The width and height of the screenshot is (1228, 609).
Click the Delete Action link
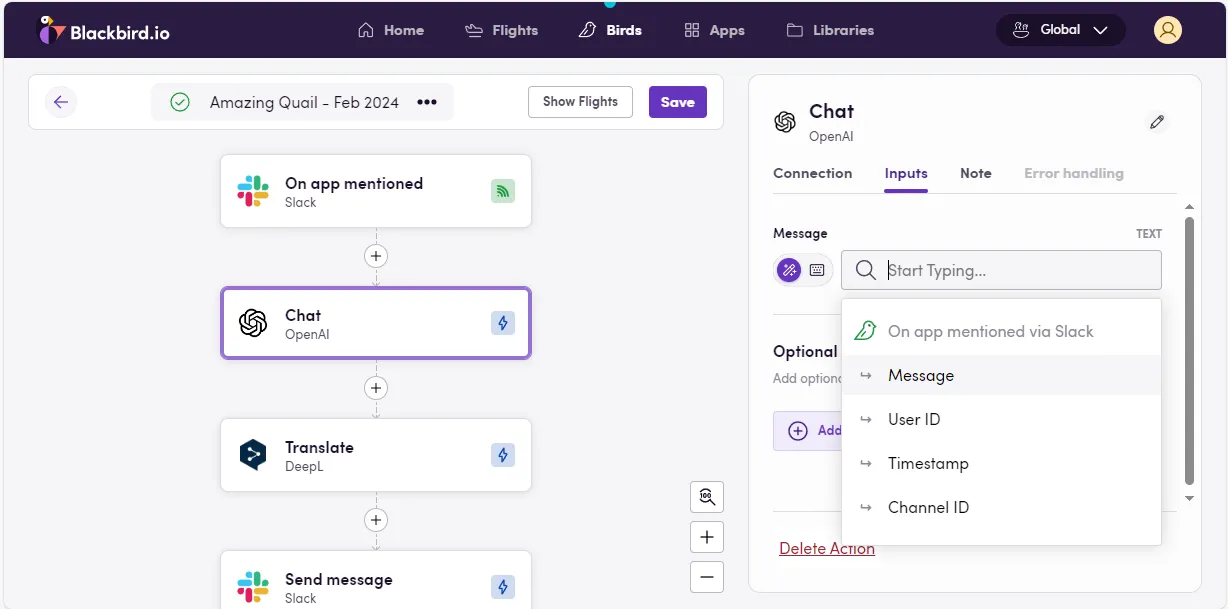click(x=827, y=548)
